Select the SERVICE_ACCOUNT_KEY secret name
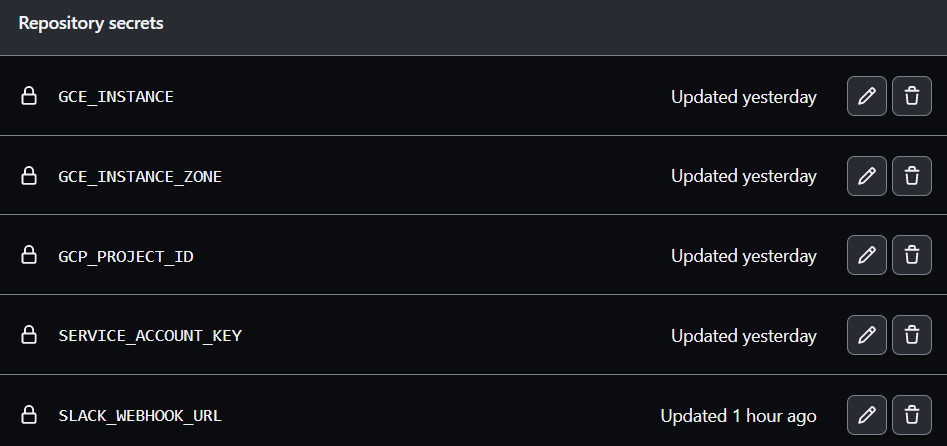Screen dimensions: 947x446 click(x=150, y=336)
